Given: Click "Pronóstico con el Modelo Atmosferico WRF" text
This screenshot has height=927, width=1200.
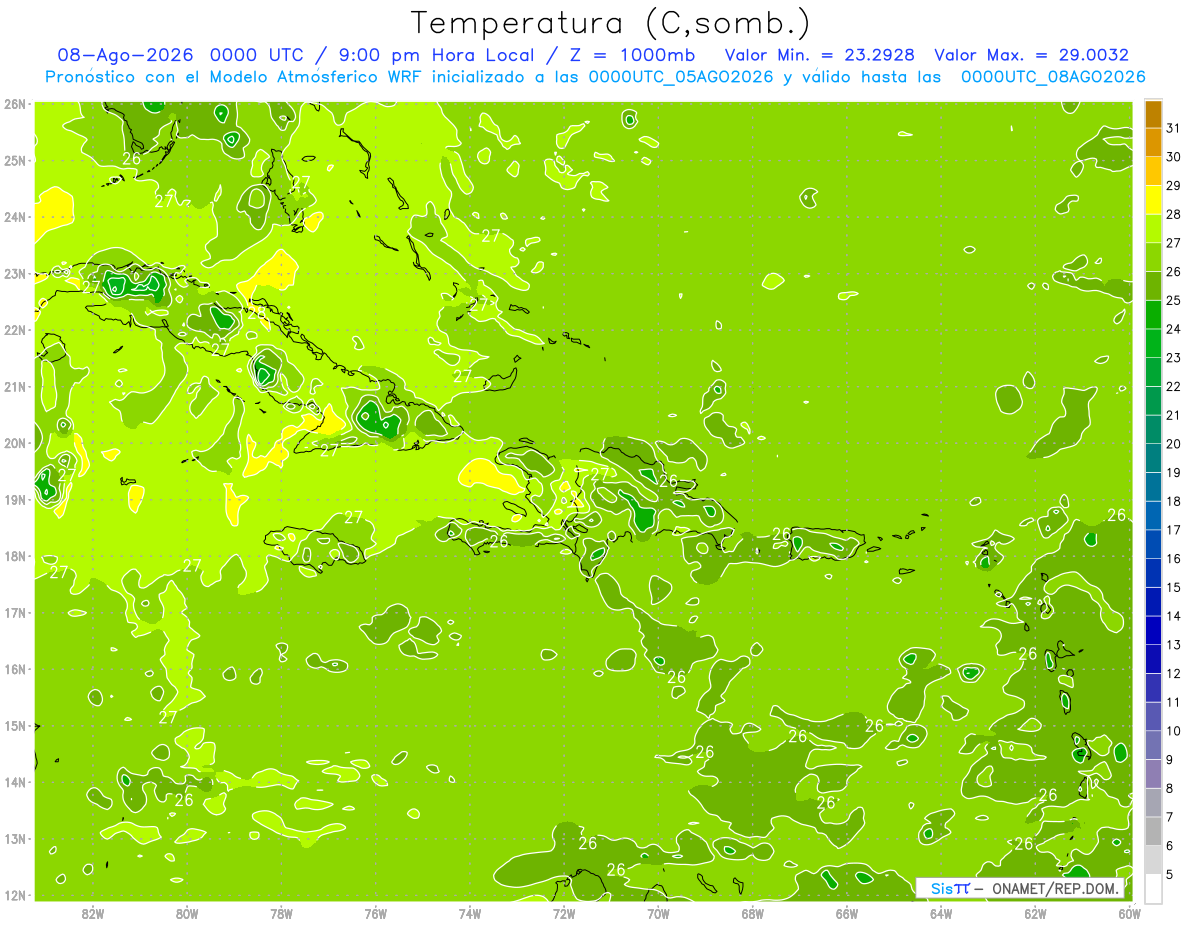Looking at the screenshot, I should 233,77.
